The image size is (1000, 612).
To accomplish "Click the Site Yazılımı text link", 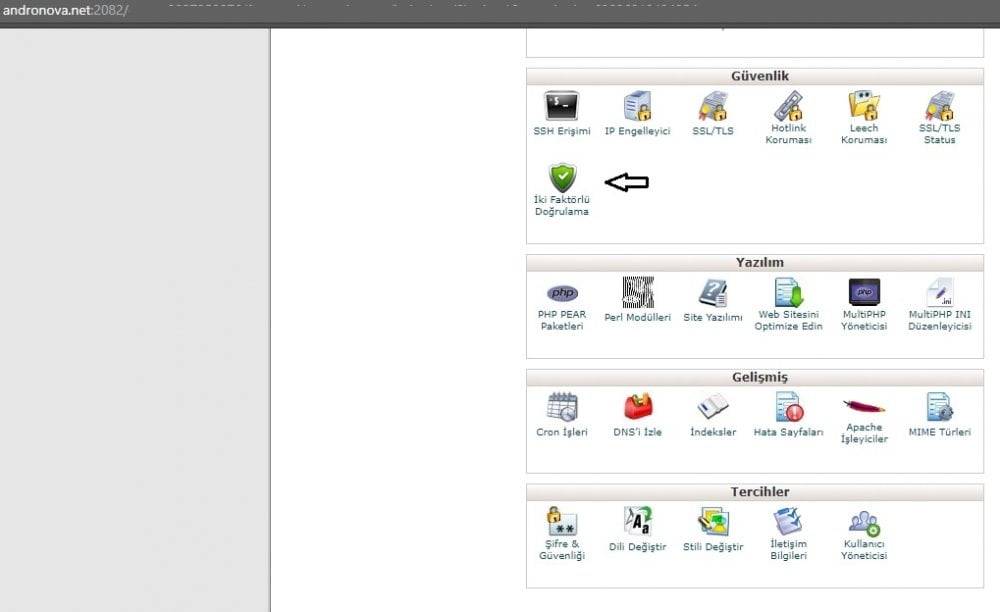I will tap(712, 317).
